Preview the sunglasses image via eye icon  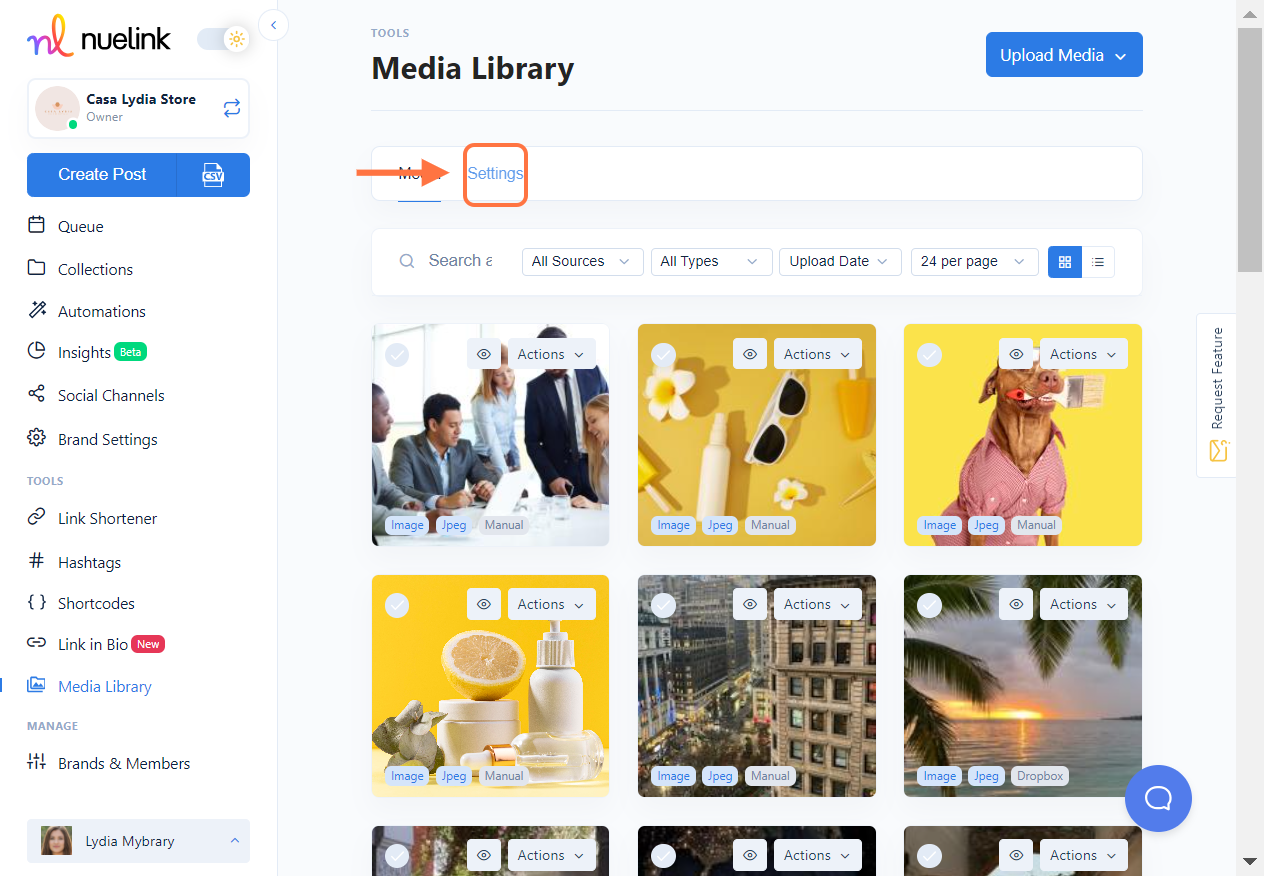pyautogui.click(x=750, y=354)
